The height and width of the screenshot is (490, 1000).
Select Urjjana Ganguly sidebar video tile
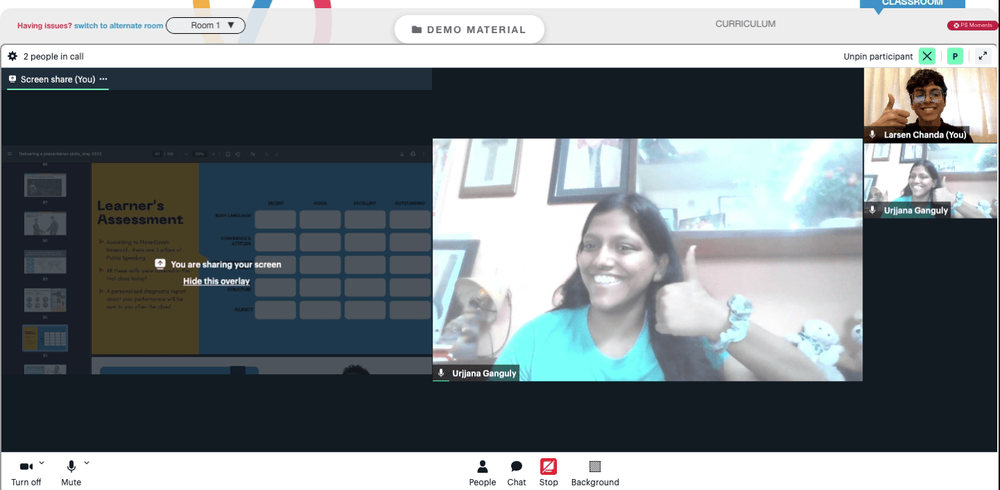coord(930,181)
